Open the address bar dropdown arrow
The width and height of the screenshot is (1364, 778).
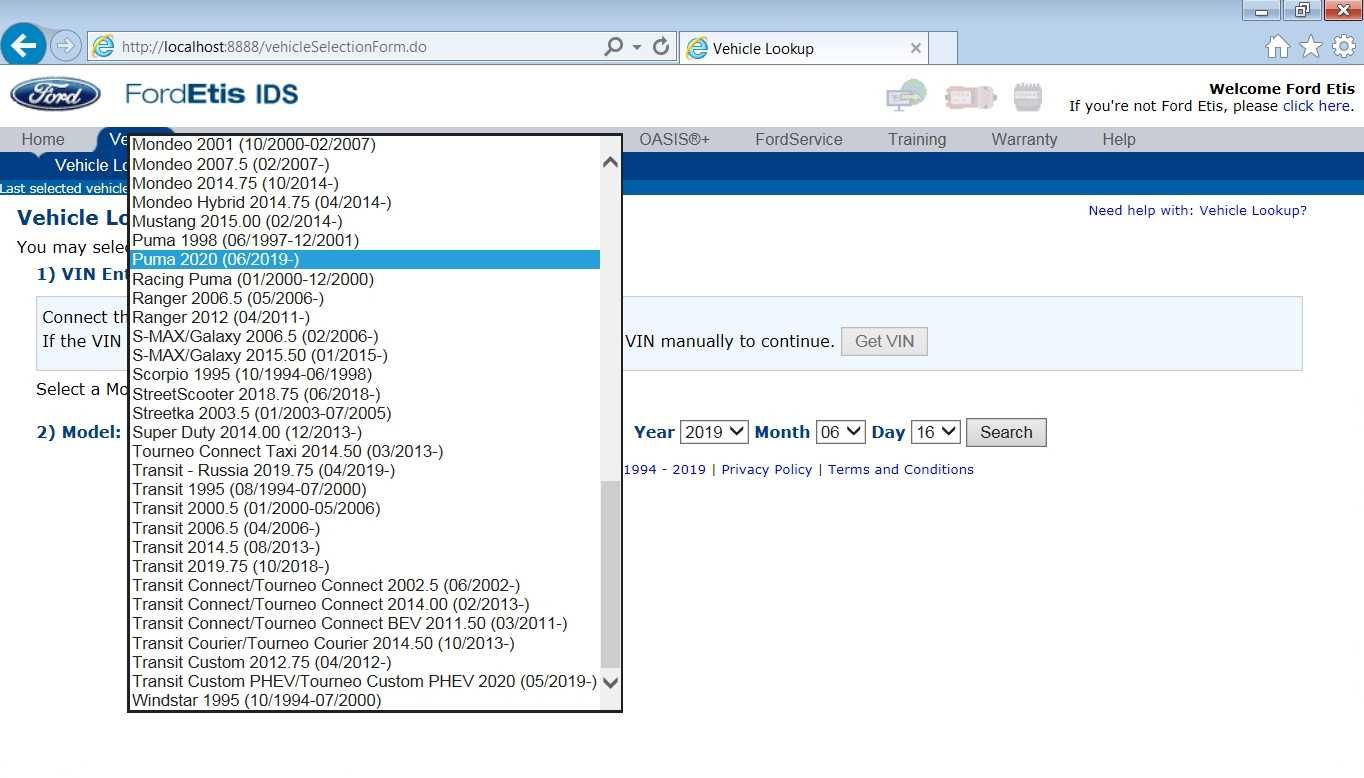point(637,47)
